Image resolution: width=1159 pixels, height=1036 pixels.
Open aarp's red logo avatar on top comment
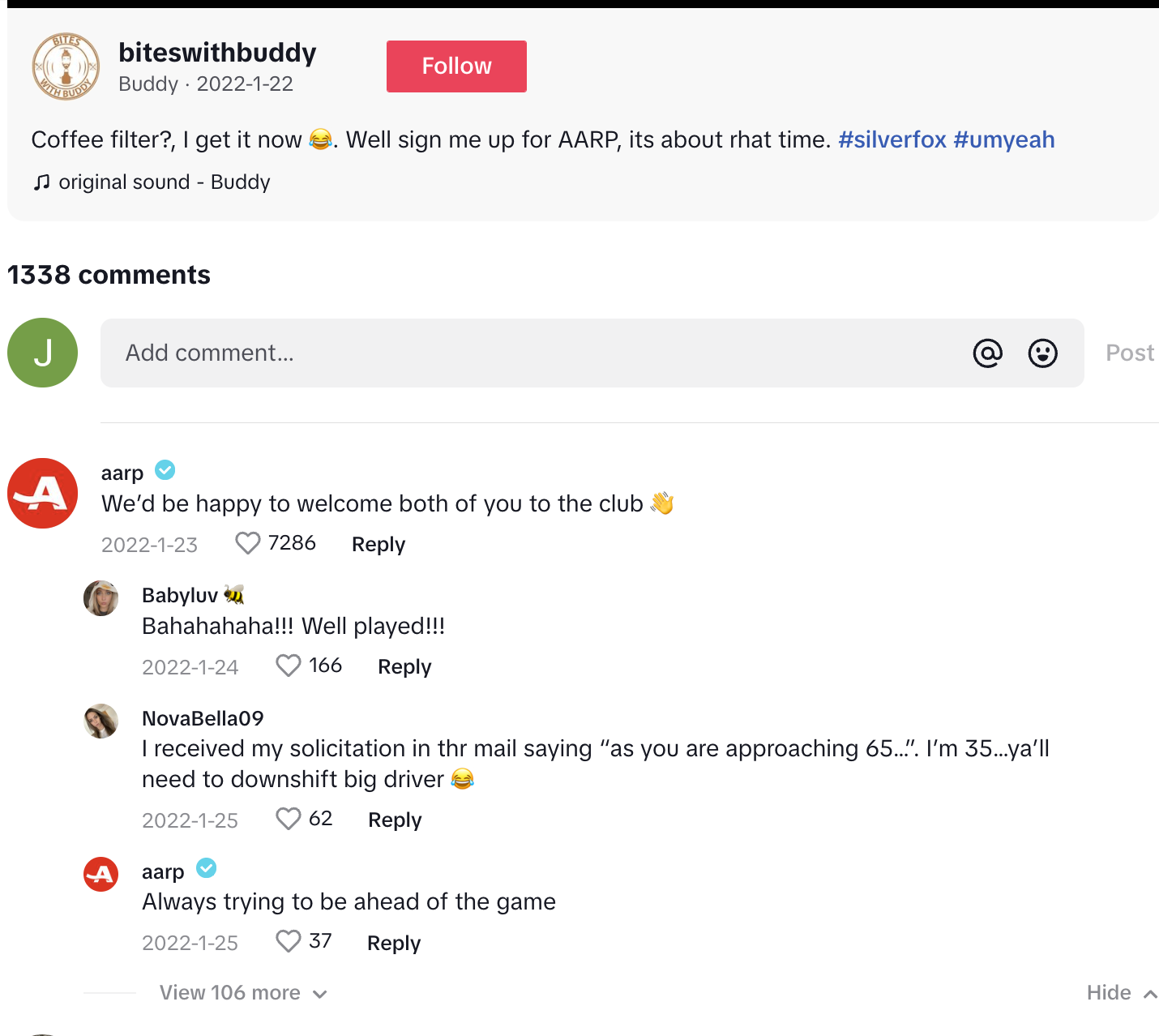[x=42, y=493]
